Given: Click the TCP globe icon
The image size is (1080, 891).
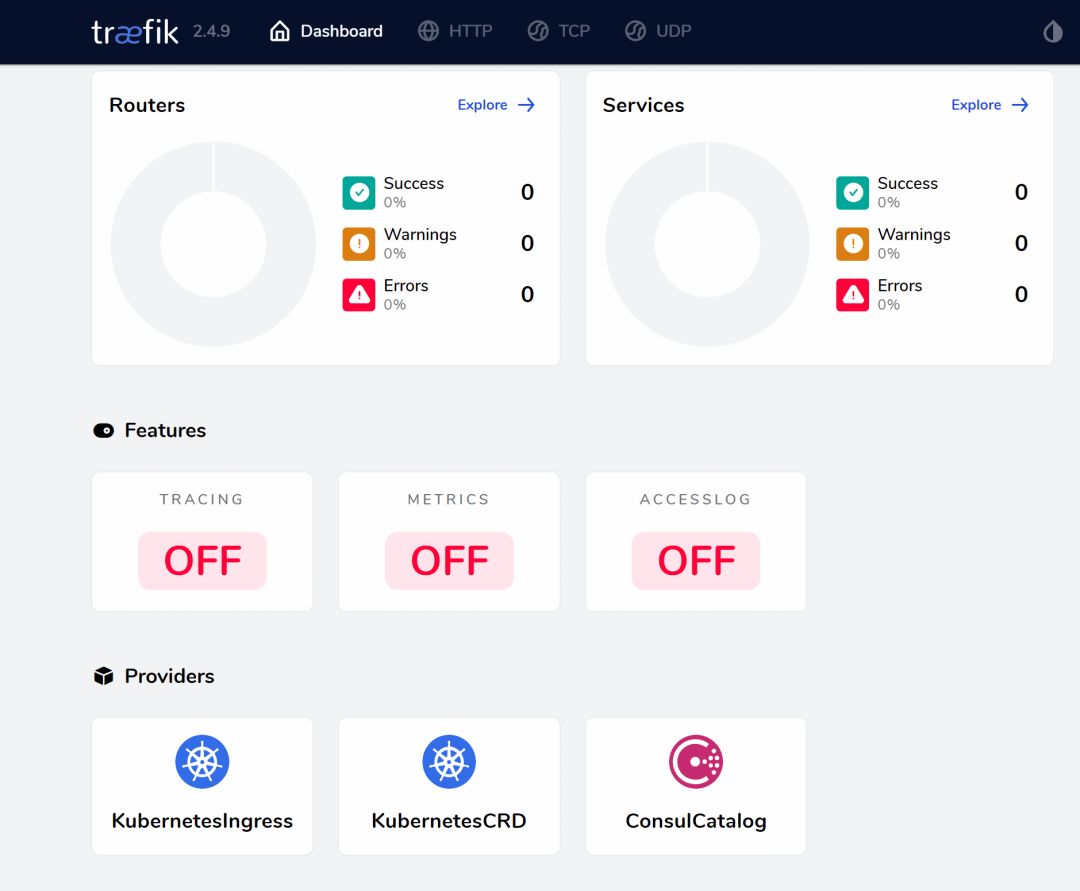Looking at the screenshot, I should coord(538,31).
